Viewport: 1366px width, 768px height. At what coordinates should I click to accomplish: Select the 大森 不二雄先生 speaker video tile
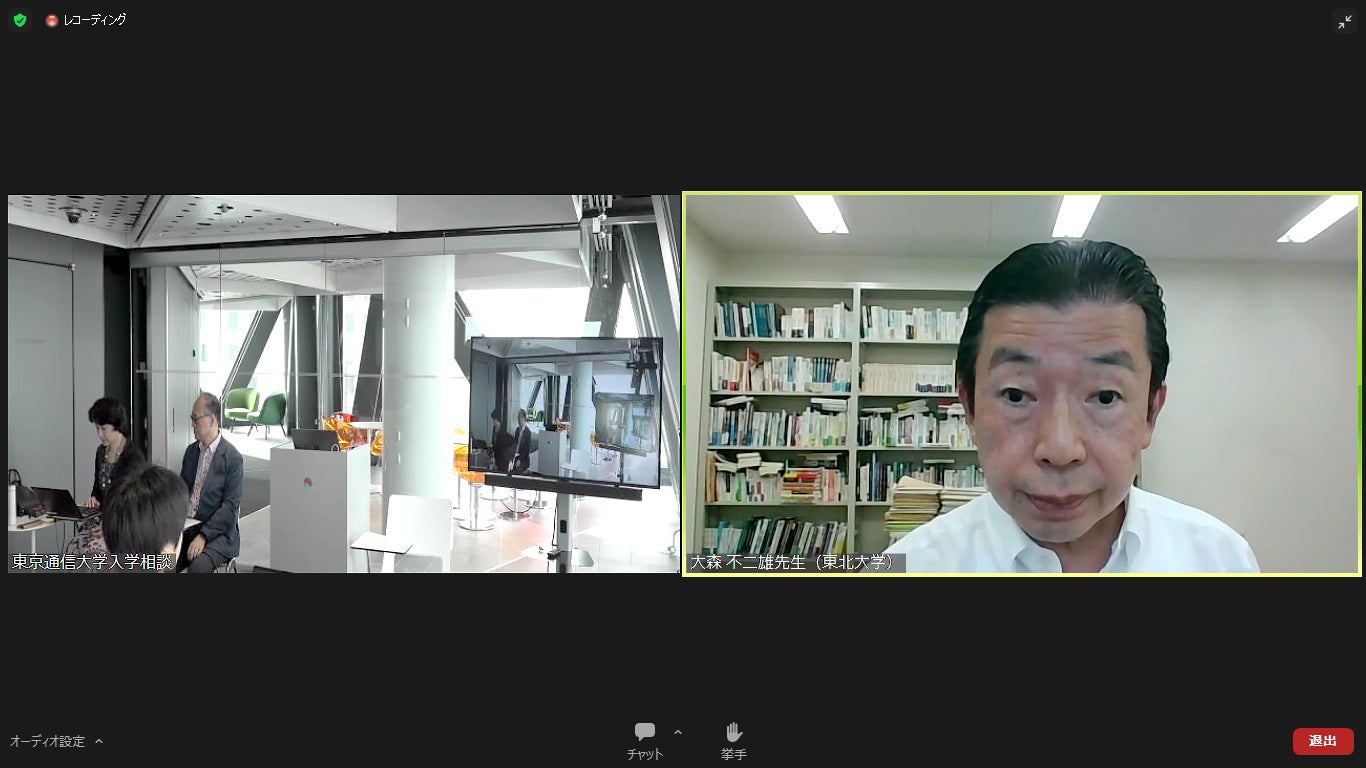coord(1022,384)
